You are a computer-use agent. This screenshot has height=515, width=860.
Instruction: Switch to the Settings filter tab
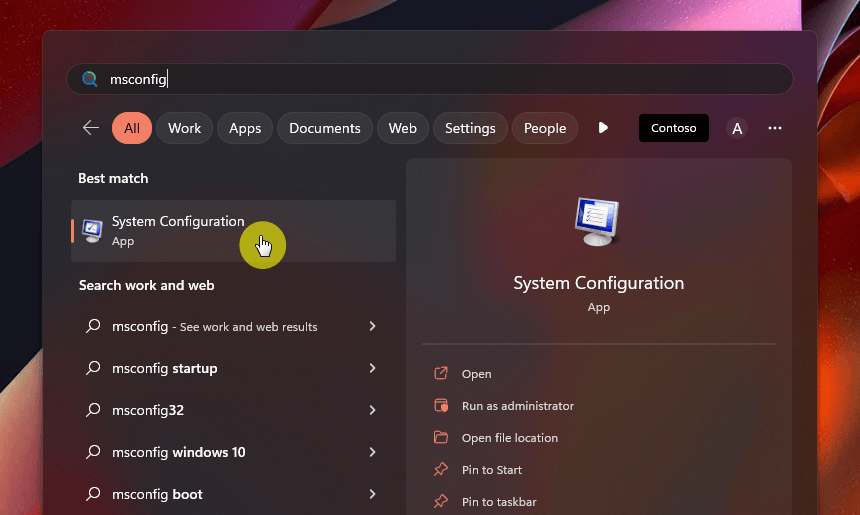pos(470,128)
